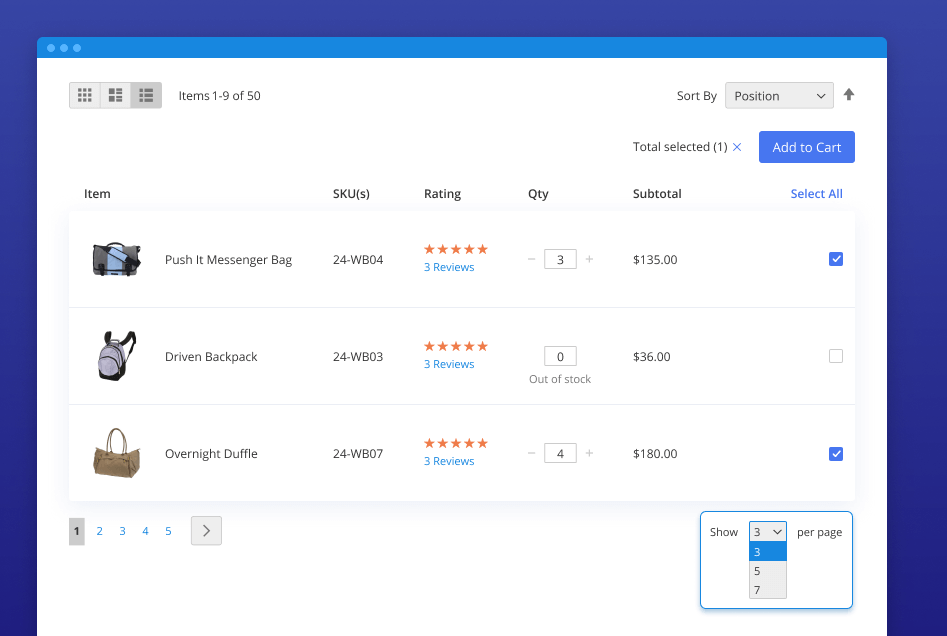The width and height of the screenshot is (947, 636).
Task: Collapse the per page dropdown
Action: [768, 532]
